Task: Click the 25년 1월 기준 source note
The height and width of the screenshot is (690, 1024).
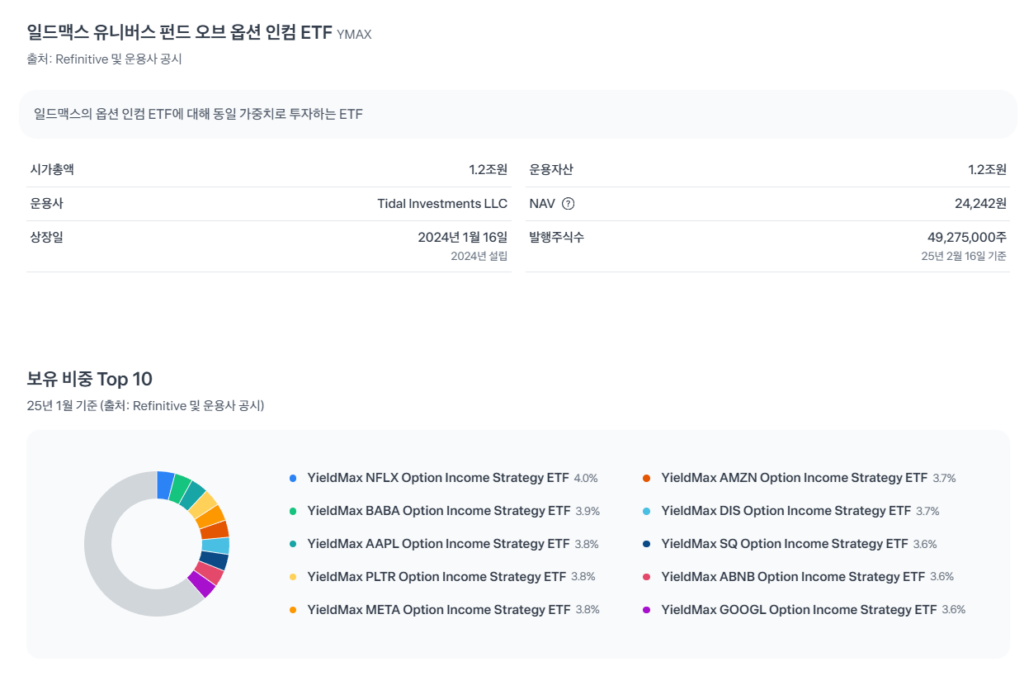Action: point(146,406)
